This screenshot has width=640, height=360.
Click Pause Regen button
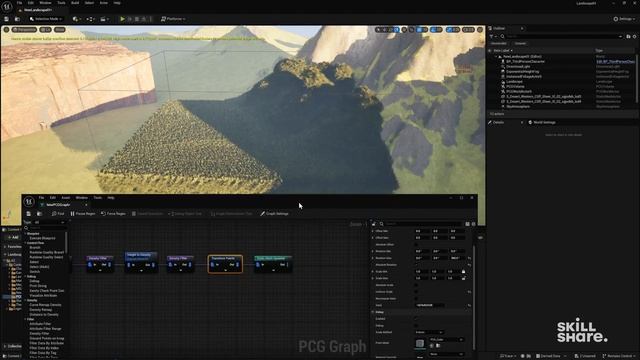click(x=83, y=213)
